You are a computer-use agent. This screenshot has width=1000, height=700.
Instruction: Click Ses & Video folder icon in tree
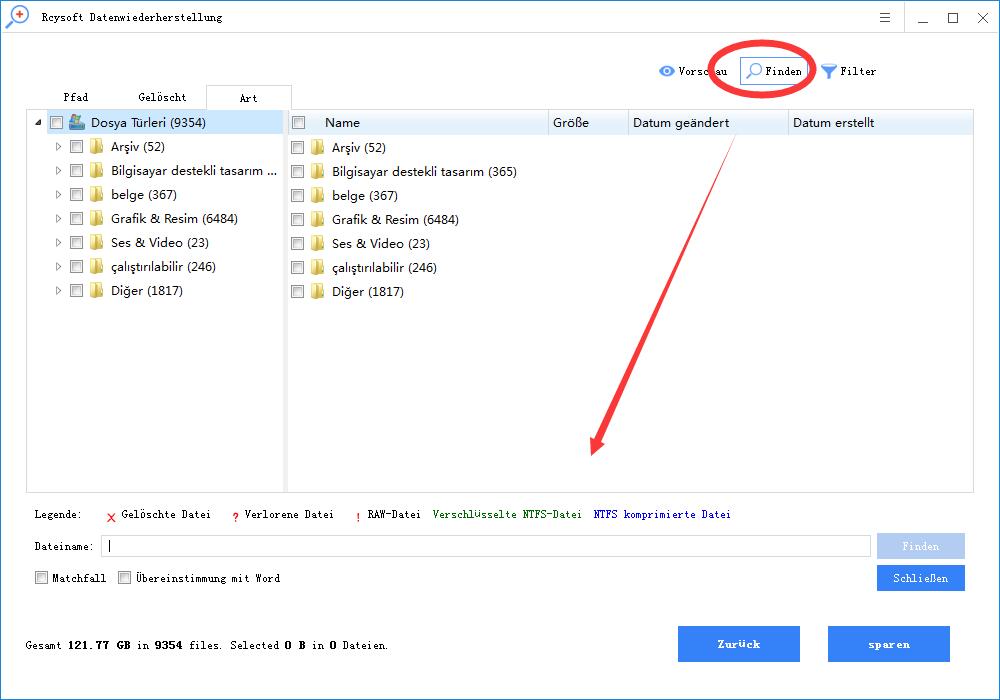tap(97, 242)
